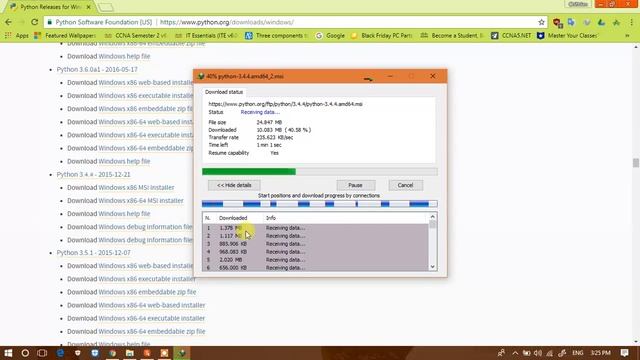Open File Explorer from taskbar
Screen dimensions: 640x360
coord(130,353)
